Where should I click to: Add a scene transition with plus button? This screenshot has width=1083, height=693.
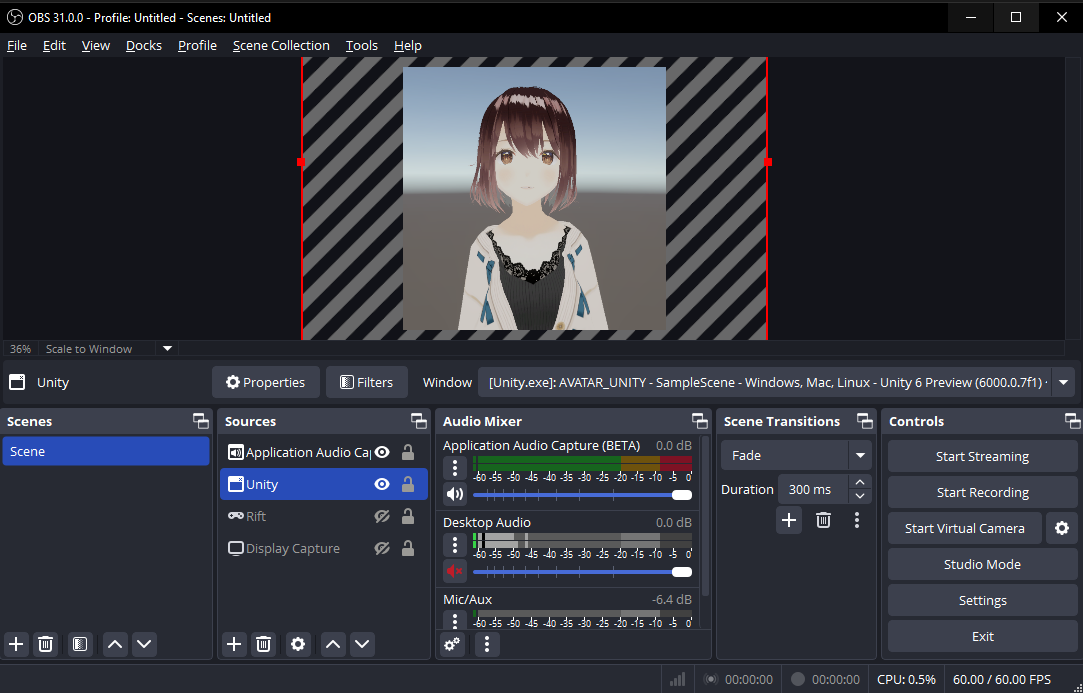789,520
